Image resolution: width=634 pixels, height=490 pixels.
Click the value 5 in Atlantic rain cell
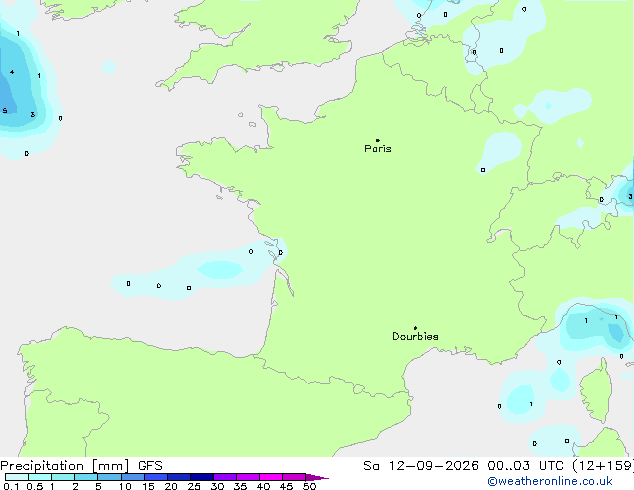[x=5, y=110]
